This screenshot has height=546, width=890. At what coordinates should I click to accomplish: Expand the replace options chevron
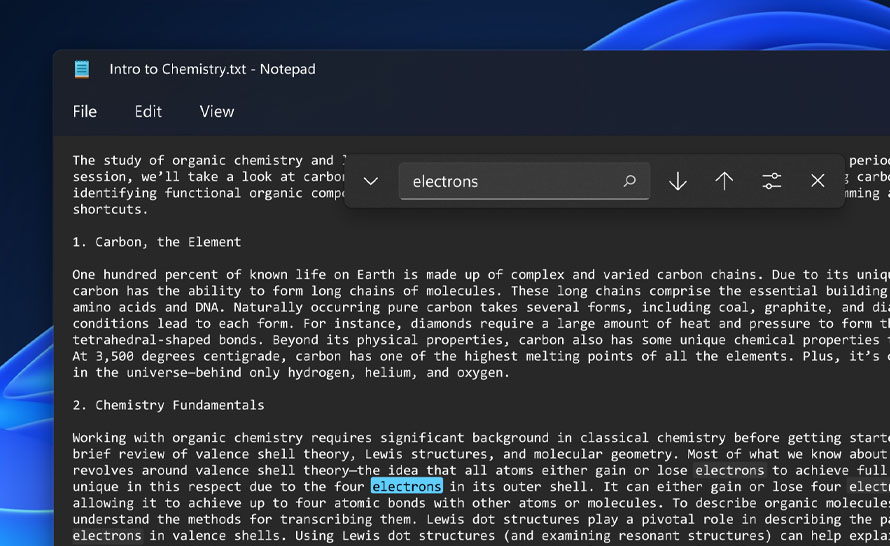pos(371,182)
